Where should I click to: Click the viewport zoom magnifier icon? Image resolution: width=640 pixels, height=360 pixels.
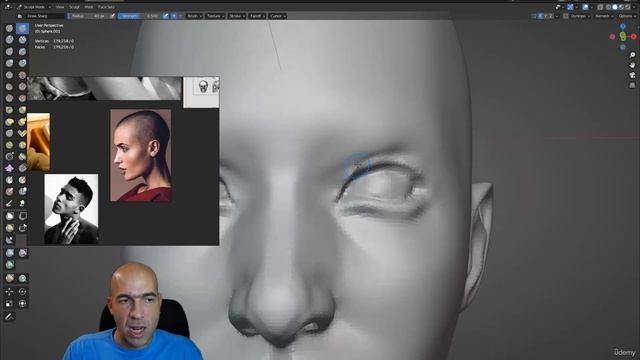632,55
